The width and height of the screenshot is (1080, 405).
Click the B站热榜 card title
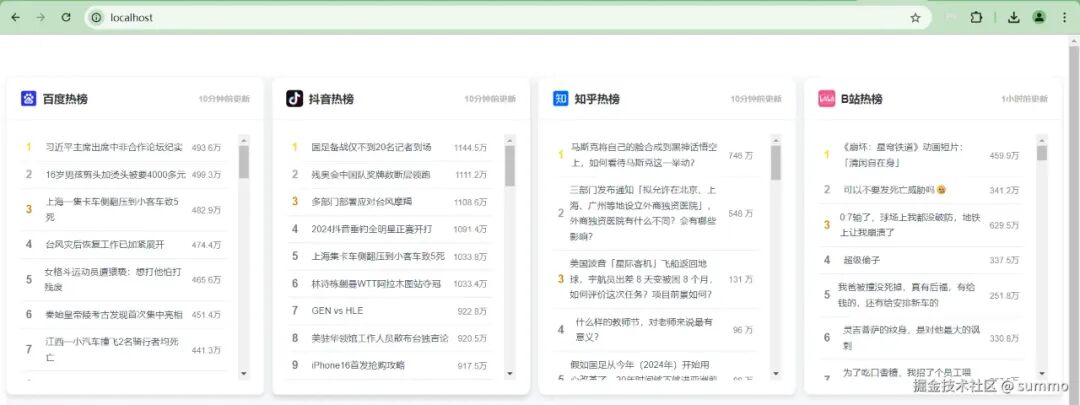tap(861, 99)
